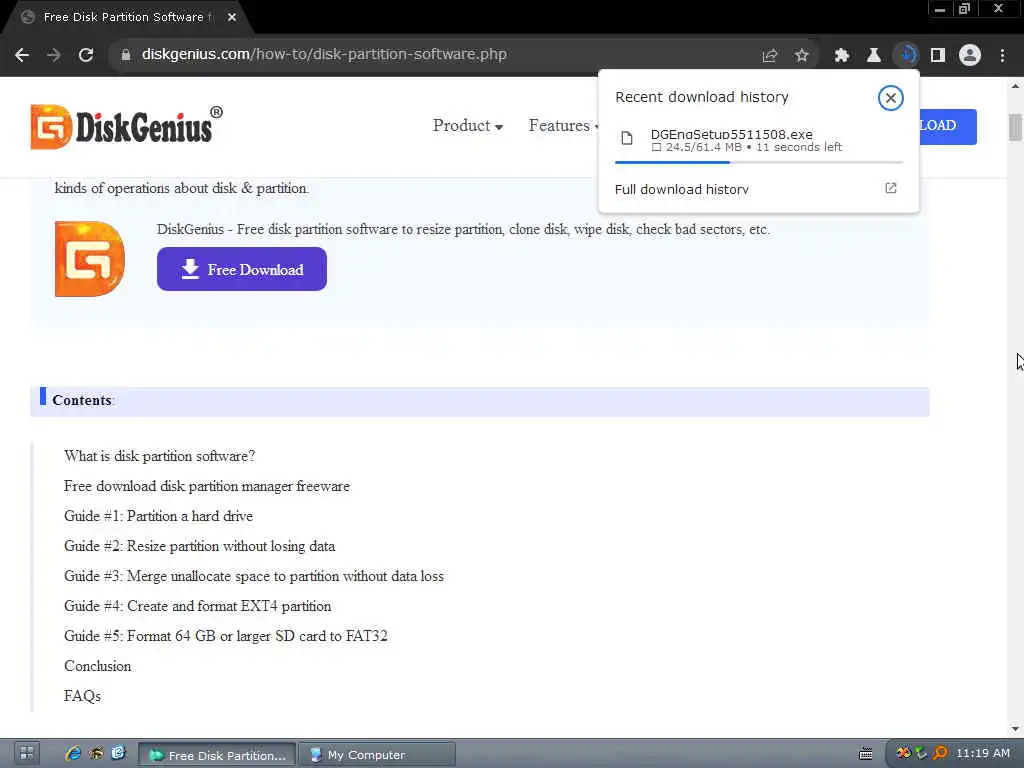Click the orange magnifier tray icon
Viewport: 1024px width, 768px height.
pyautogui.click(x=940, y=754)
